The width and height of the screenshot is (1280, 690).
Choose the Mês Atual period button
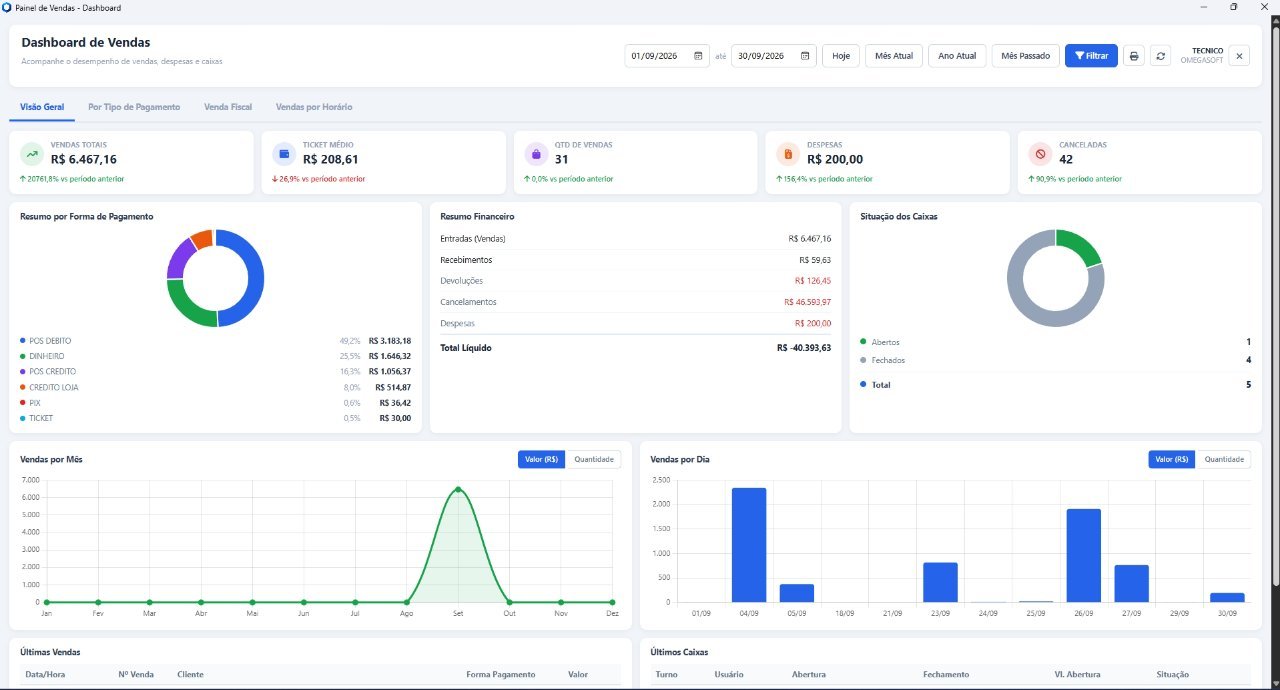[894, 56]
